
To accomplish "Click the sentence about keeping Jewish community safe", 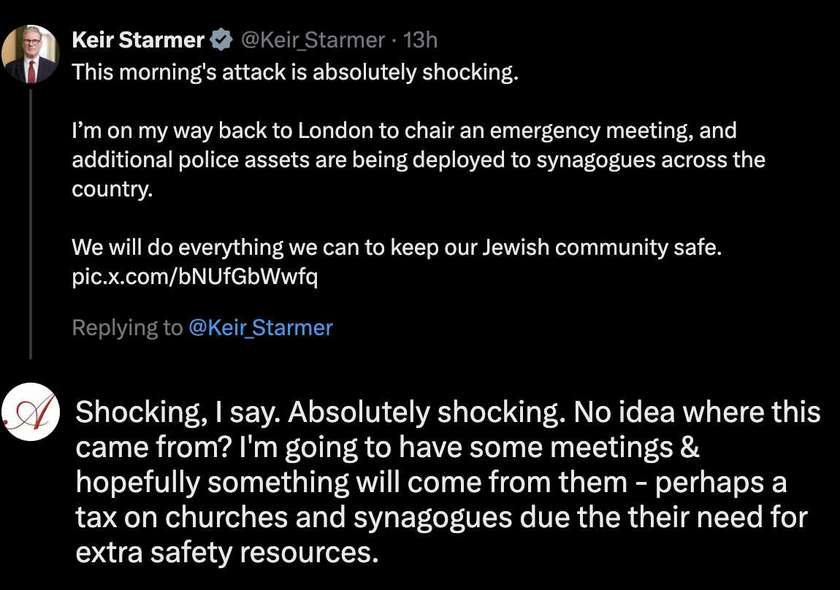I will (396, 247).
